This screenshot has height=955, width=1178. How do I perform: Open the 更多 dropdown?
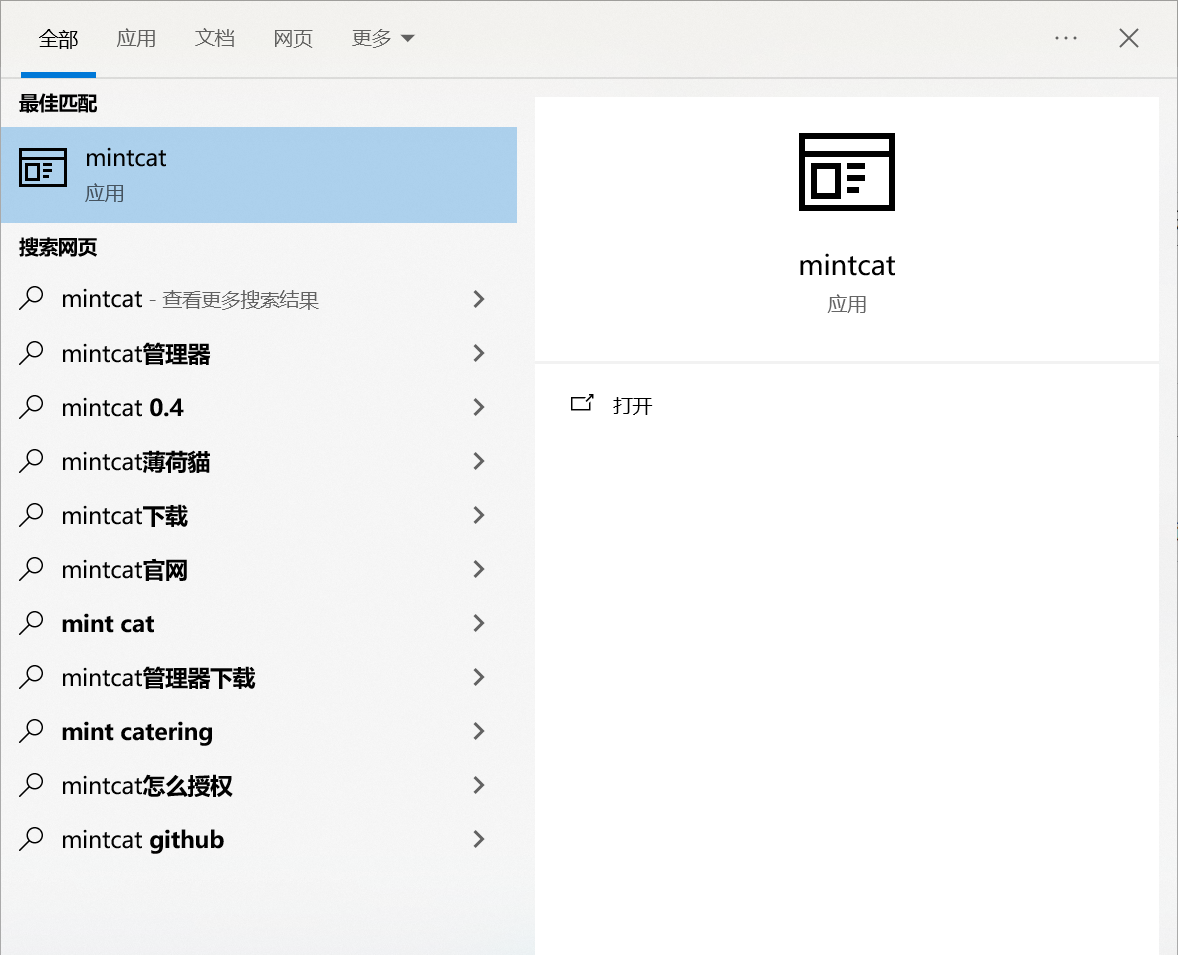(382, 38)
